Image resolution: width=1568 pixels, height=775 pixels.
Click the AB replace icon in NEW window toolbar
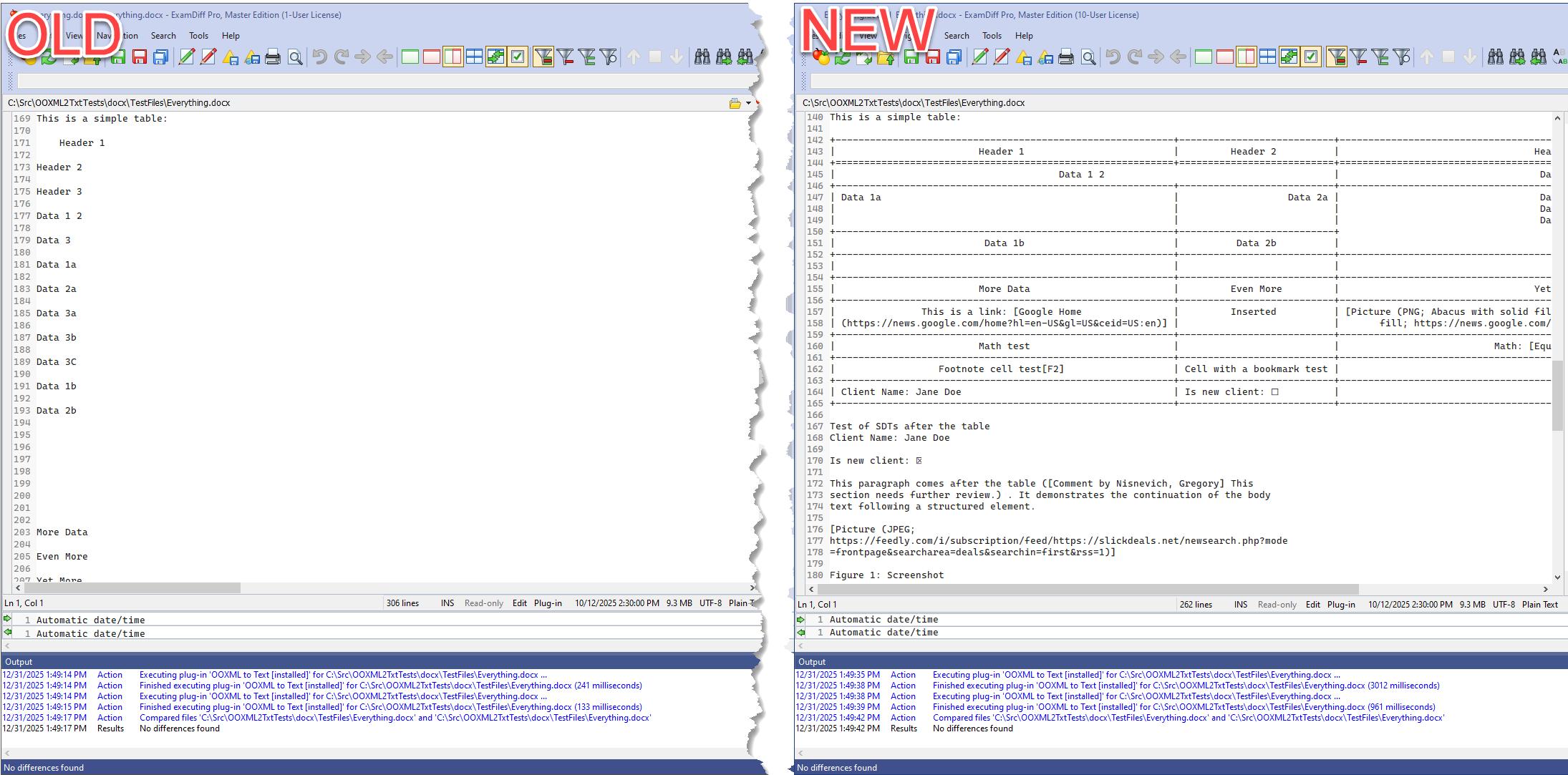(1560, 57)
